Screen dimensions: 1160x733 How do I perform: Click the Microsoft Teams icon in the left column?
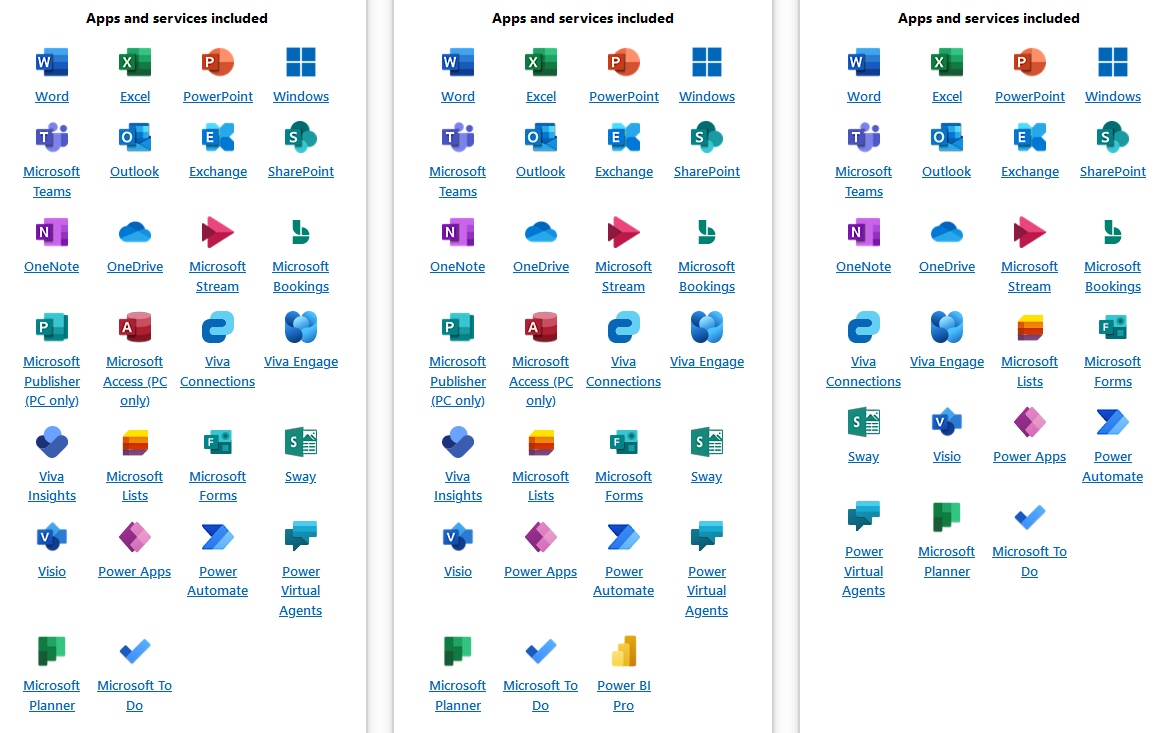click(52, 138)
